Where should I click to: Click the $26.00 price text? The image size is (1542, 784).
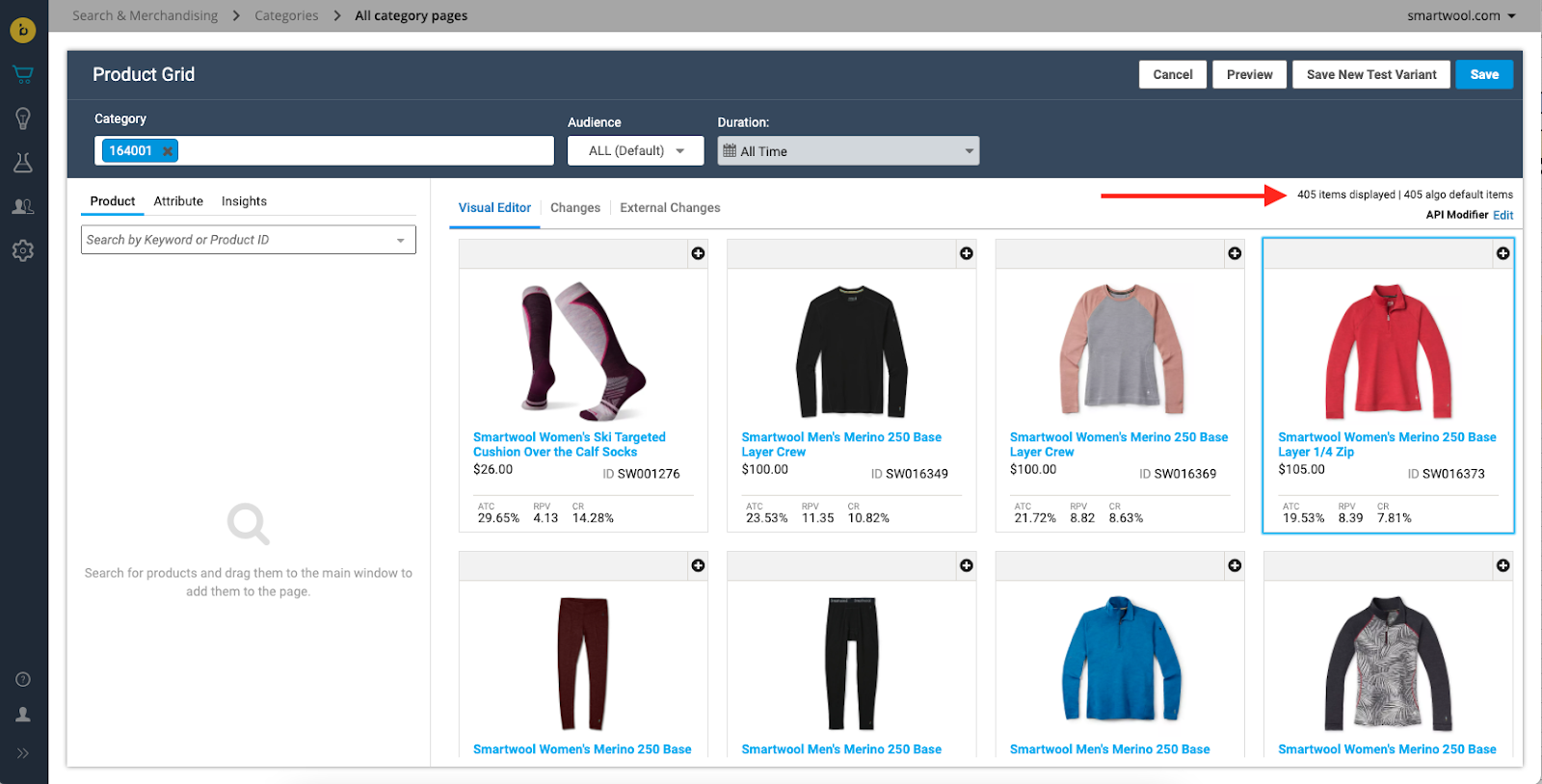point(492,469)
